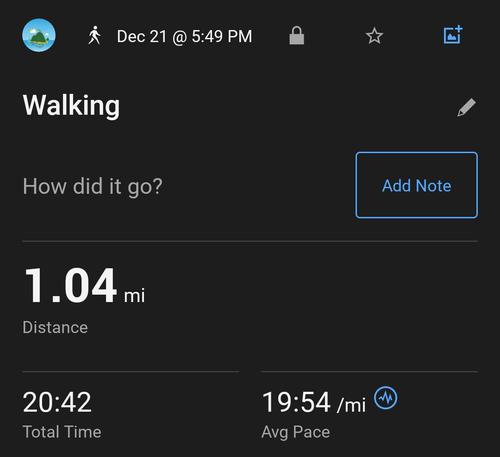The image size is (500, 457).
Task: Select the 1.04 mi distance value
Action: point(85,285)
